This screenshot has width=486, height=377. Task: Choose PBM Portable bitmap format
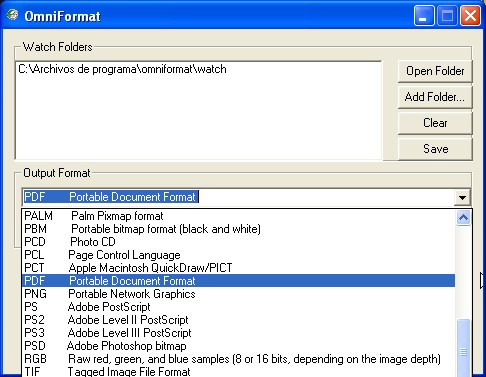[238, 229]
